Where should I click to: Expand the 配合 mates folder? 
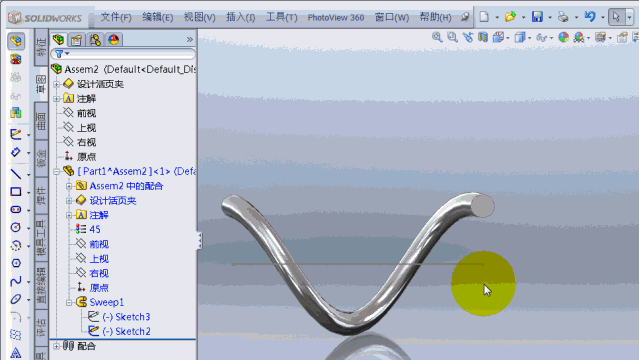click(57, 346)
